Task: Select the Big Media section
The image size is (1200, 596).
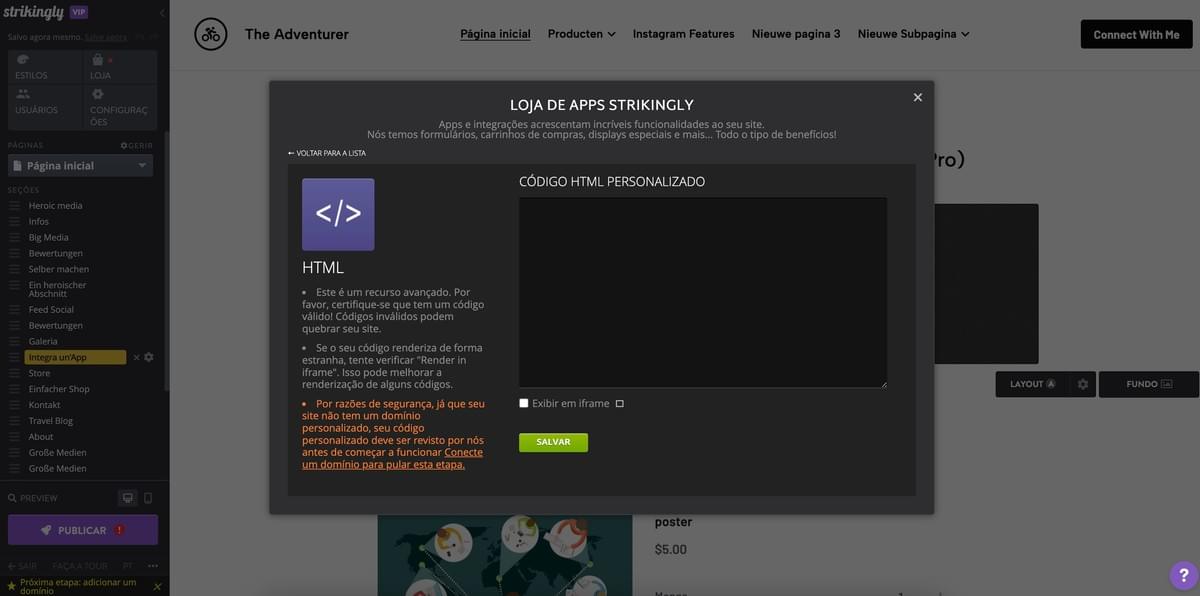Action: point(49,237)
